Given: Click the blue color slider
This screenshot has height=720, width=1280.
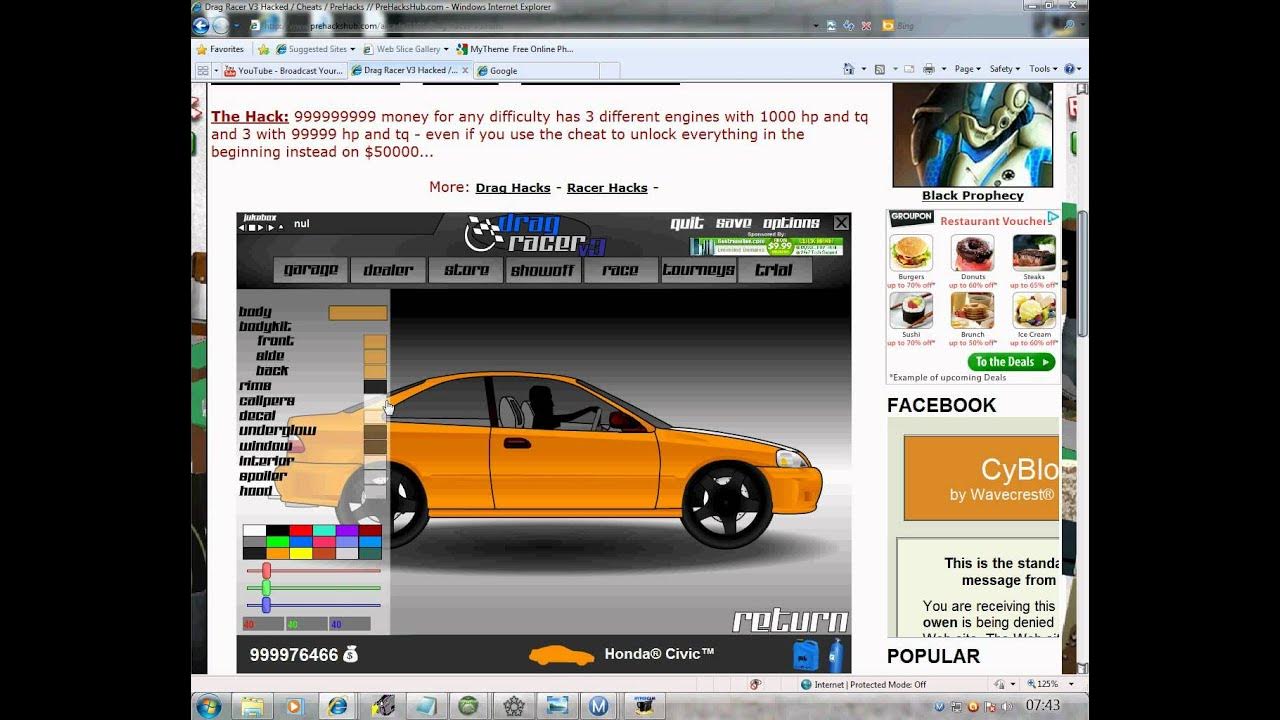Looking at the screenshot, I should click(266, 605).
